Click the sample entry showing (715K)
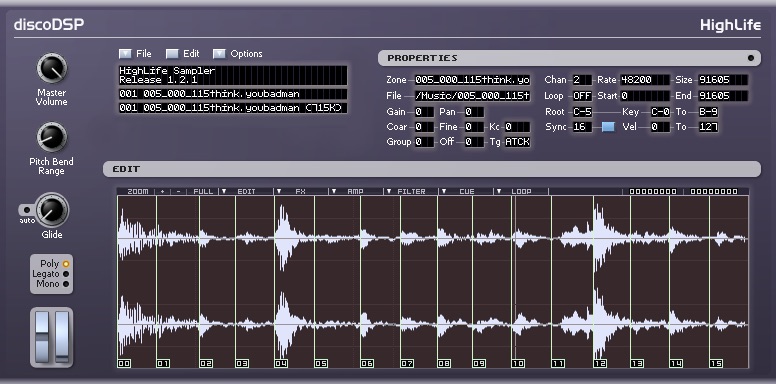Screen dimensions: 776x384 pyautogui.click(x=233, y=108)
